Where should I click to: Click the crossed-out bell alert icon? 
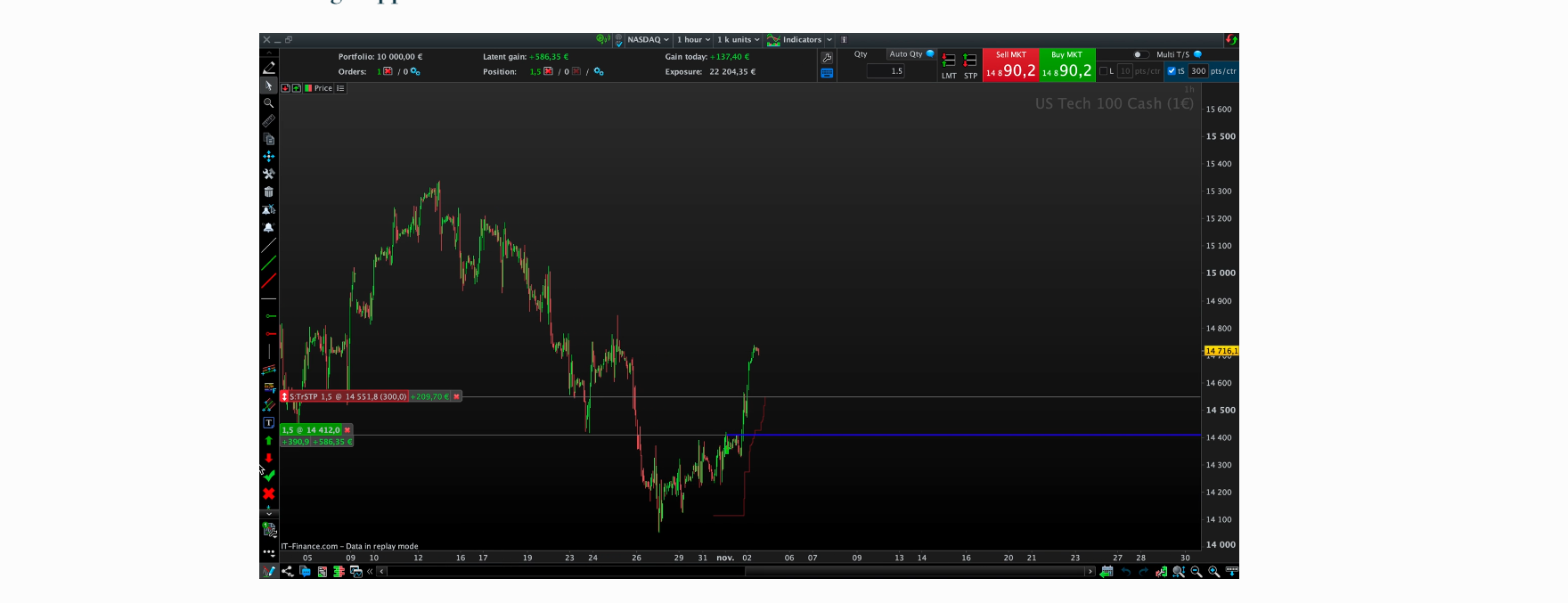(268, 210)
